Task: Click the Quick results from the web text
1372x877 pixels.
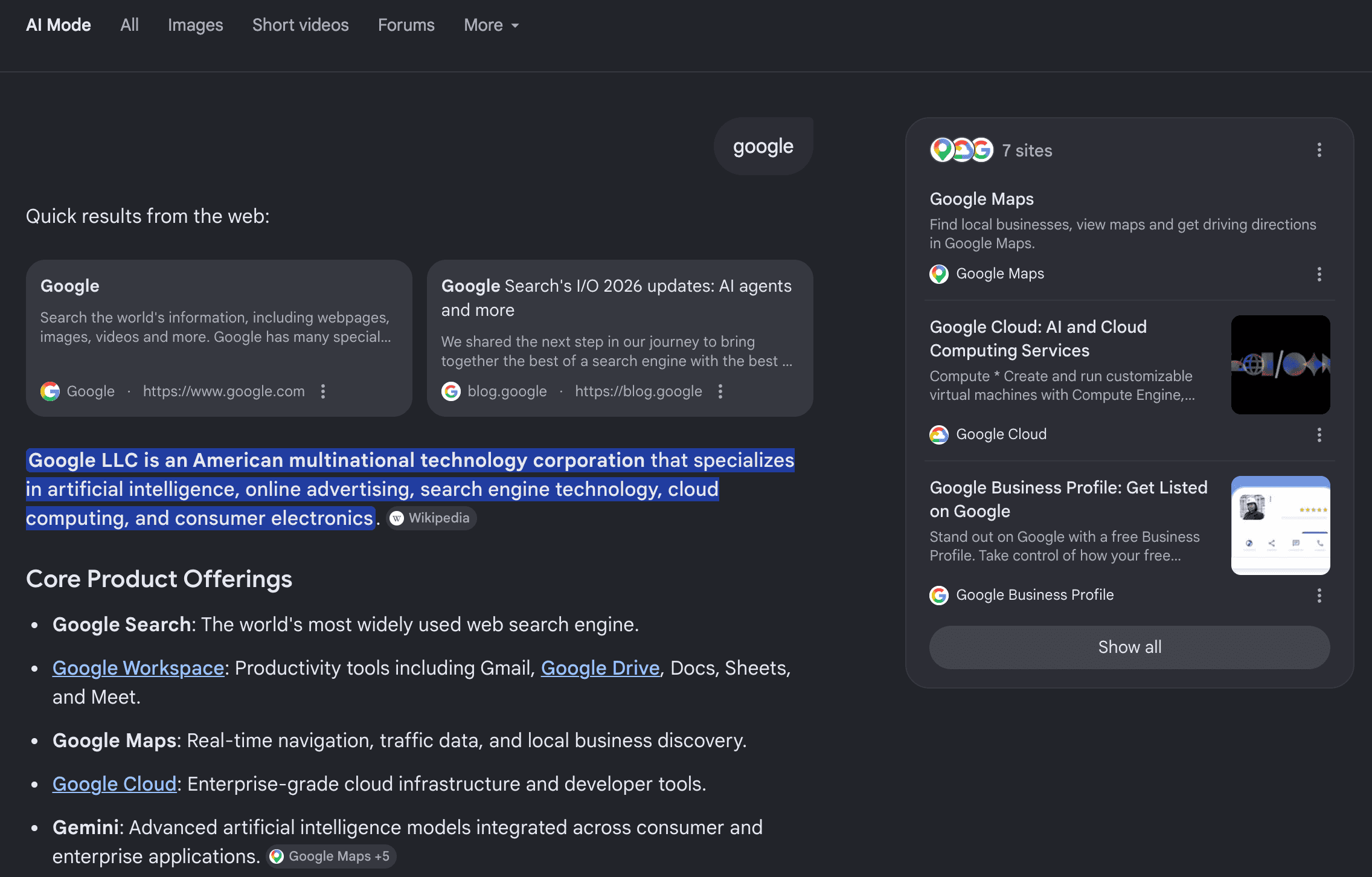Action: tap(148, 216)
